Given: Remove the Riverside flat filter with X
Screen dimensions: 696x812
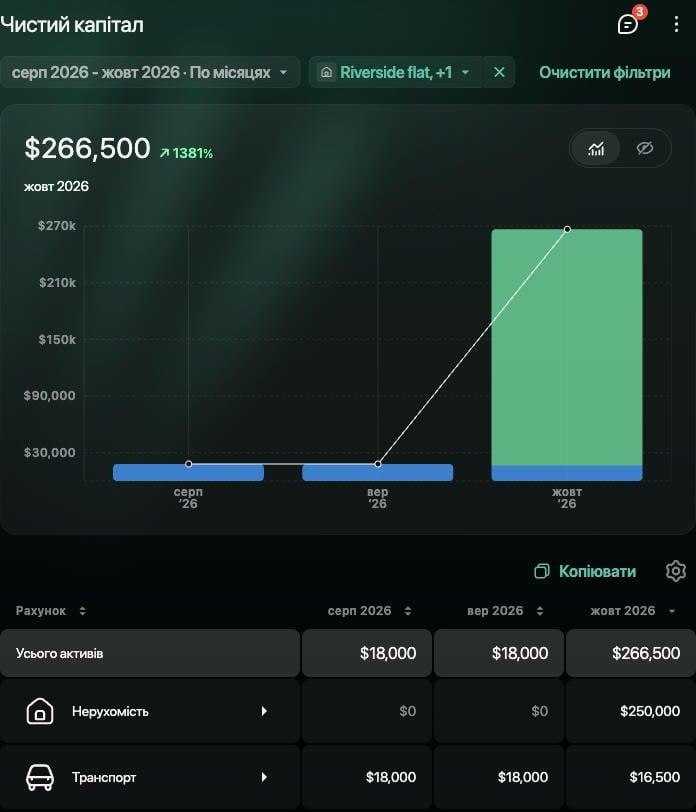Looking at the screenshot, I should pyautogui.click(x=499, y=72).
